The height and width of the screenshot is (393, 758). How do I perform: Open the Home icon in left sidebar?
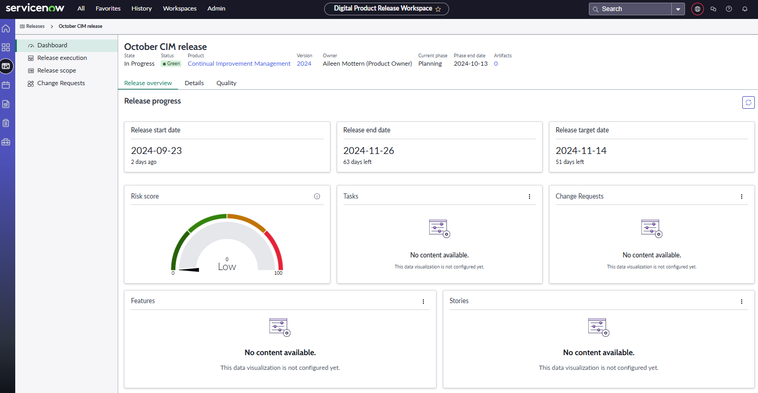pyautogui.click(x=6, y=29)
